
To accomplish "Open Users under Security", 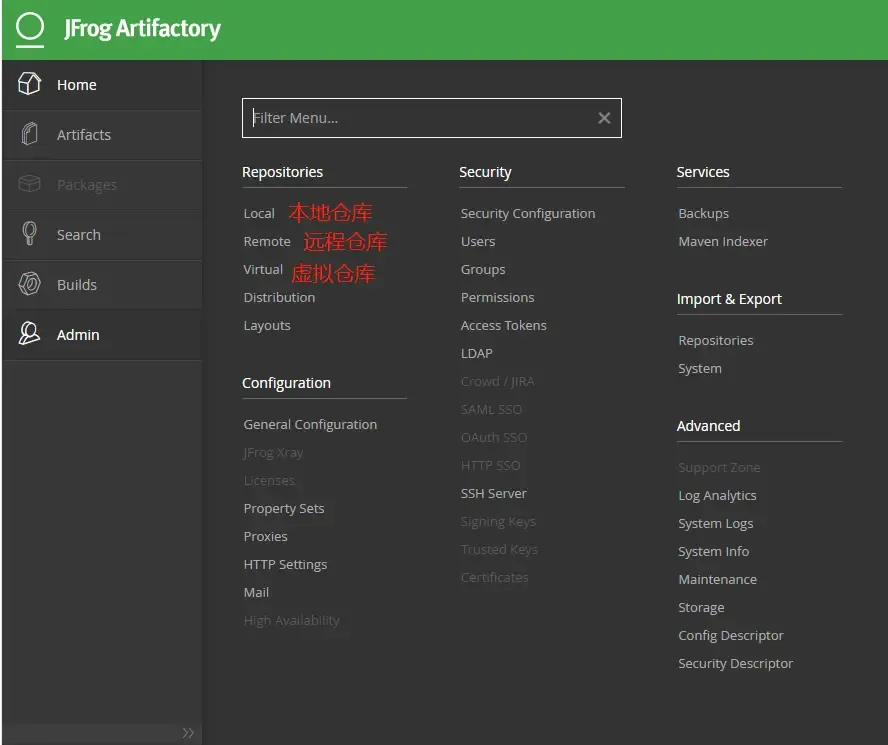I will (x=478, y=241).
